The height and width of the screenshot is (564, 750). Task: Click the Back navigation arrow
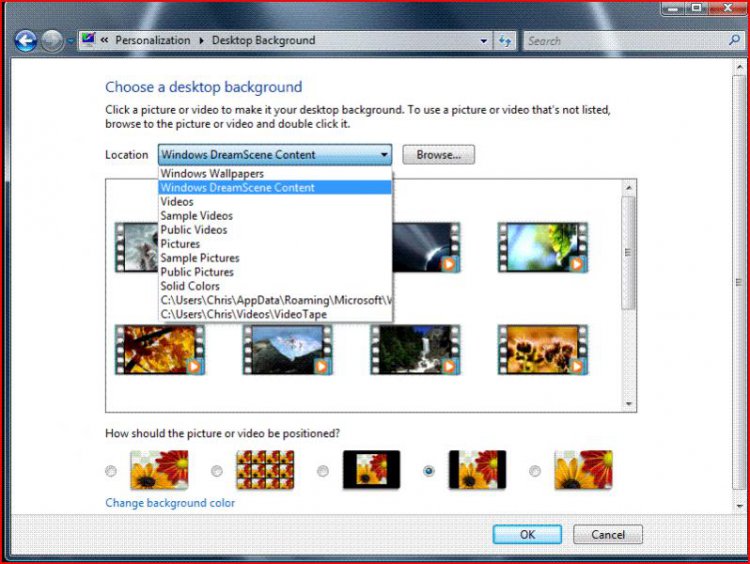click(25, 41)
